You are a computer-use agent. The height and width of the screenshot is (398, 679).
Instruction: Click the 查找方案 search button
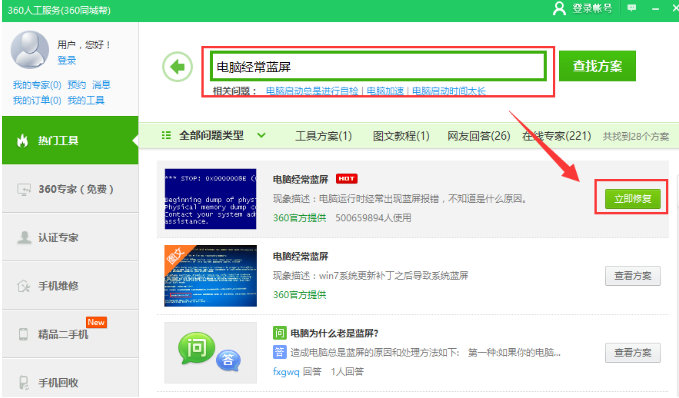click(x=597, y=66)
